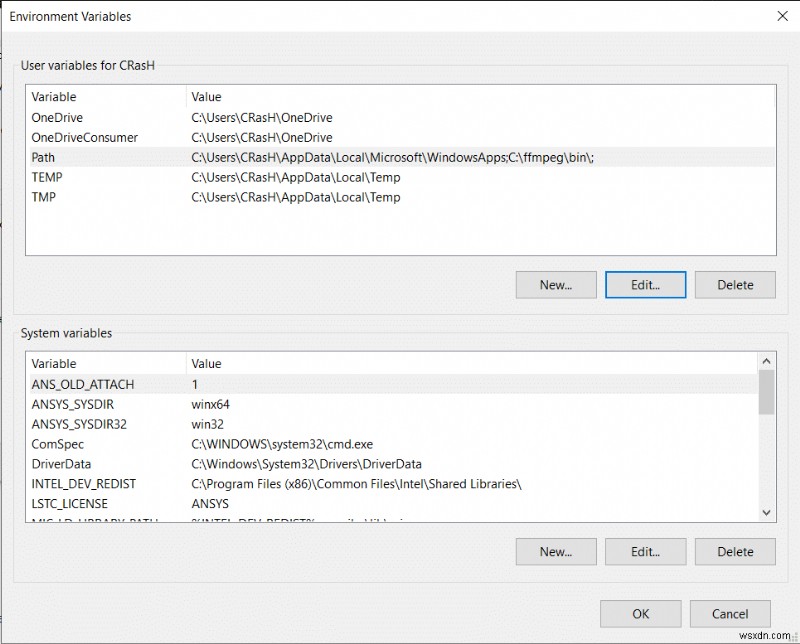Click New under system variables

(555, 551)
